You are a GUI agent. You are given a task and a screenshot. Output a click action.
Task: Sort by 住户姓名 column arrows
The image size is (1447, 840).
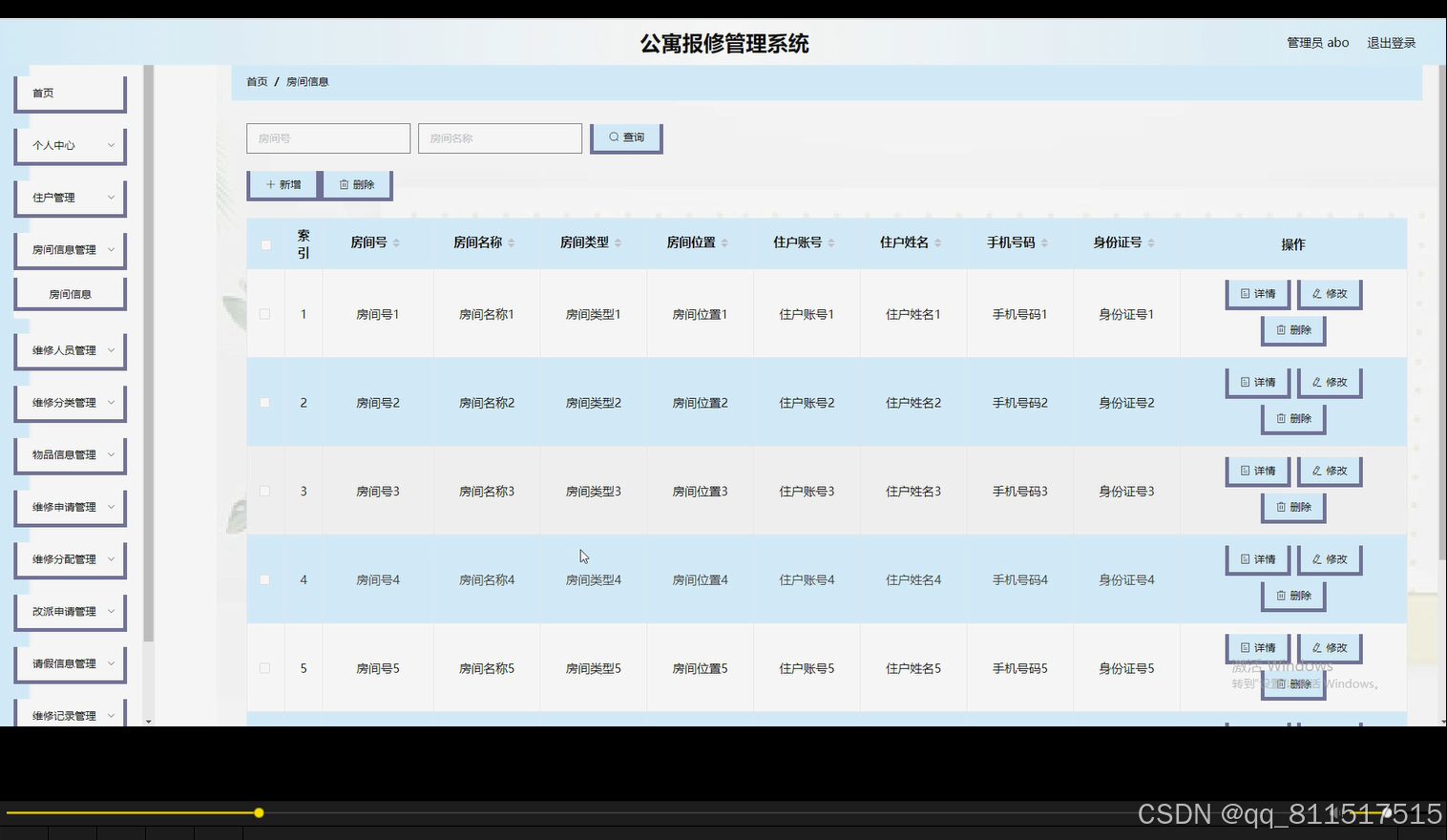(938, 243)
